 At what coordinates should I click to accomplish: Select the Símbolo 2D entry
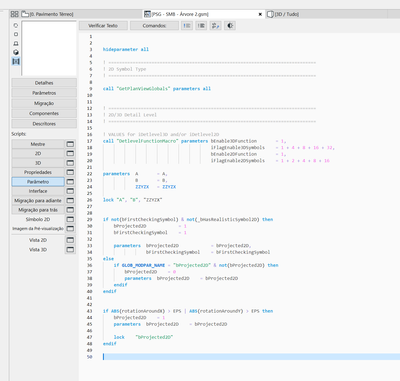[x=38, y=219]
